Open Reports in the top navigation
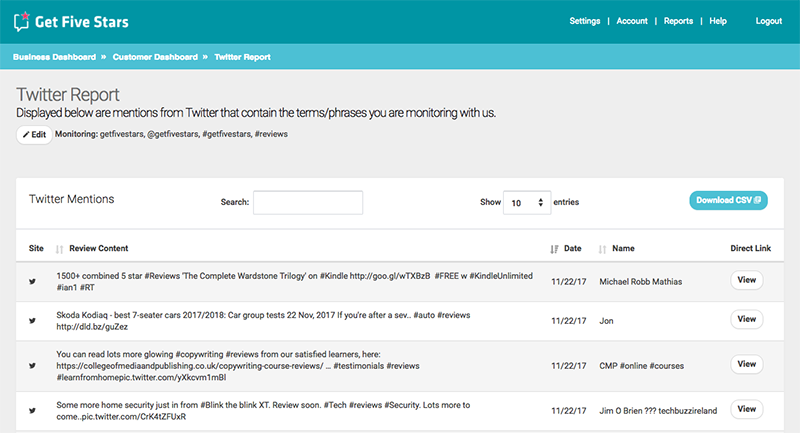Viewport: 800px width, 433px height. (x=678, y=21)
